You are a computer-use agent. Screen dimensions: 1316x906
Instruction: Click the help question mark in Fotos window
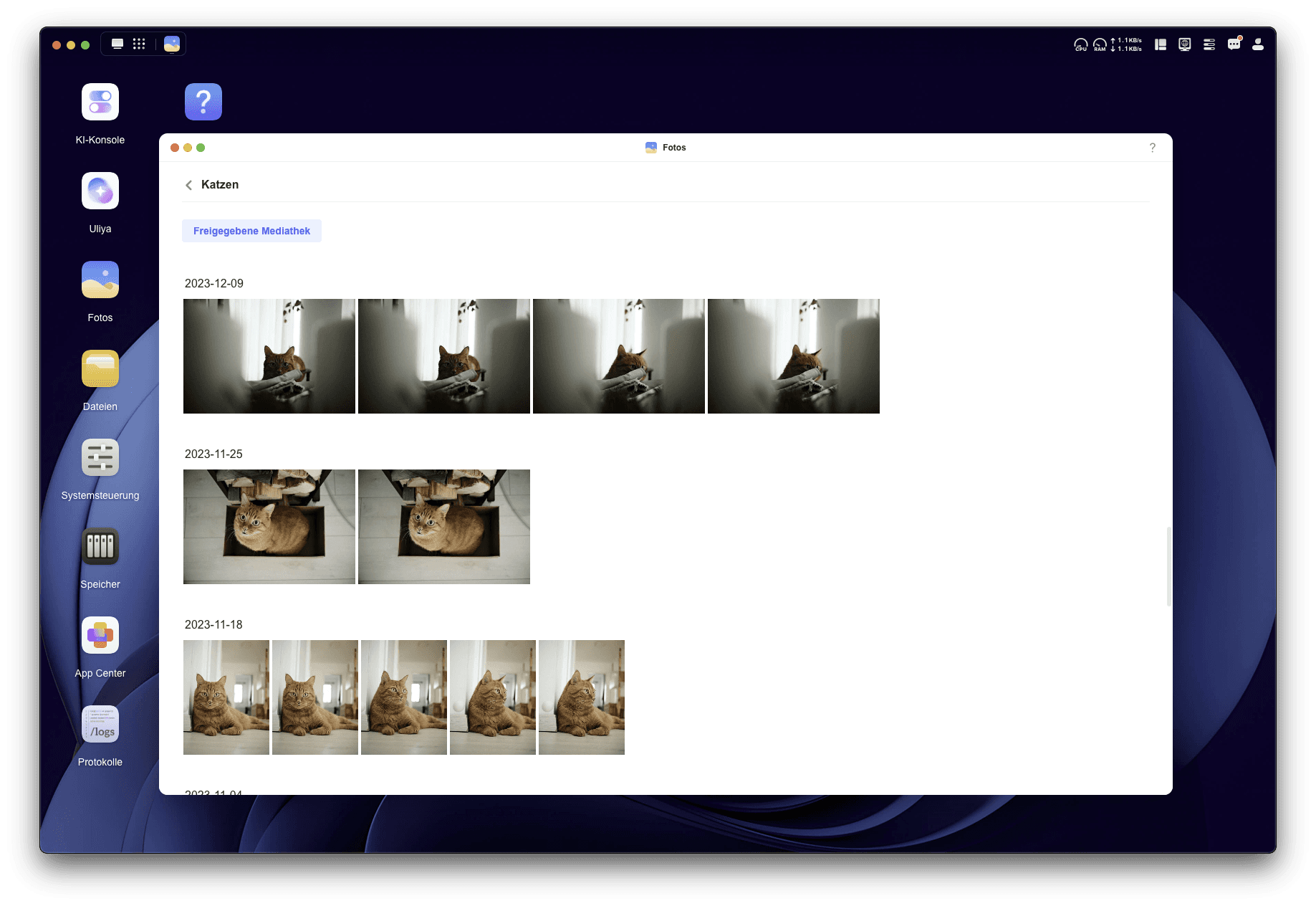pyautogui.click(x=1153, y=148)
